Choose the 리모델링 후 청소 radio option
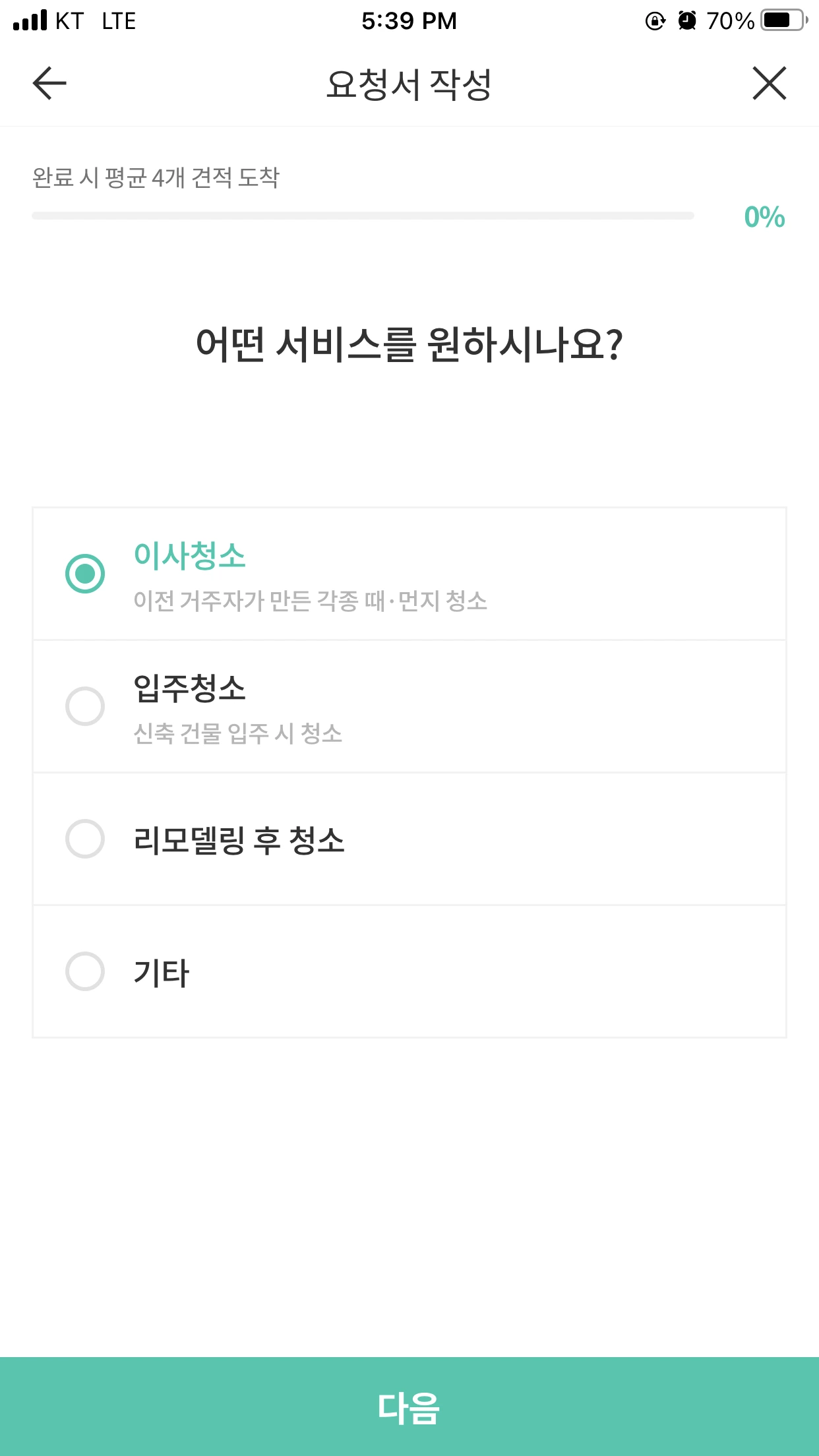Image resolution: width=819 pixels, height=1456 pixels. 85,839
